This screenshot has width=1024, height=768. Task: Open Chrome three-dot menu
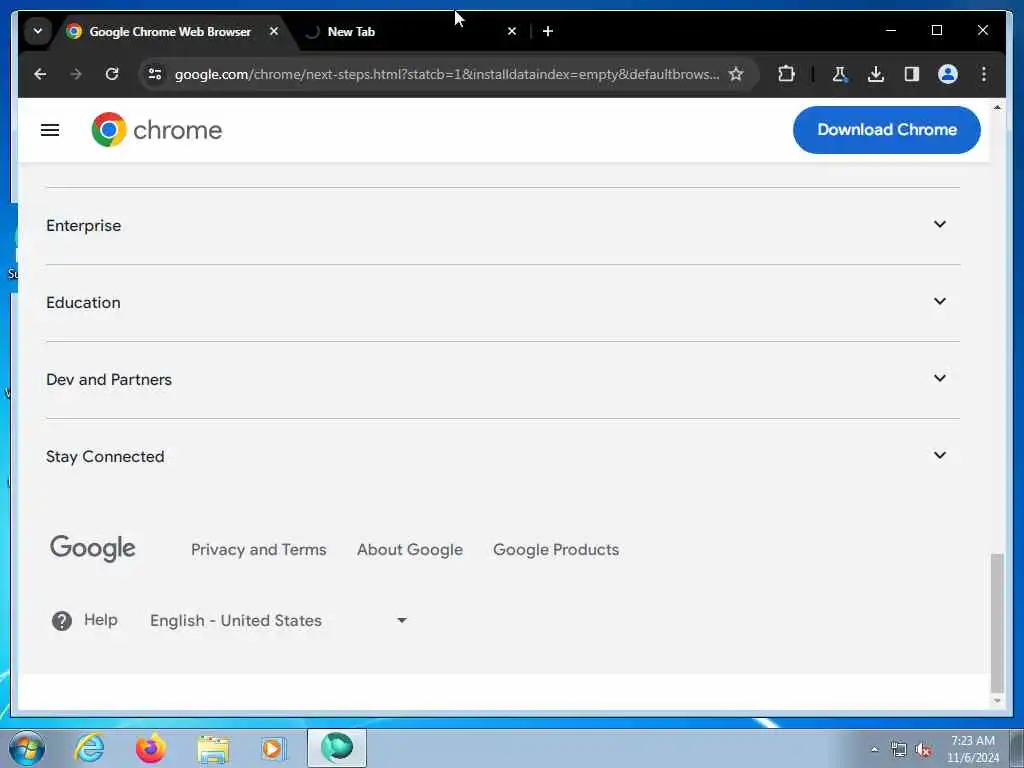[984, 74]
